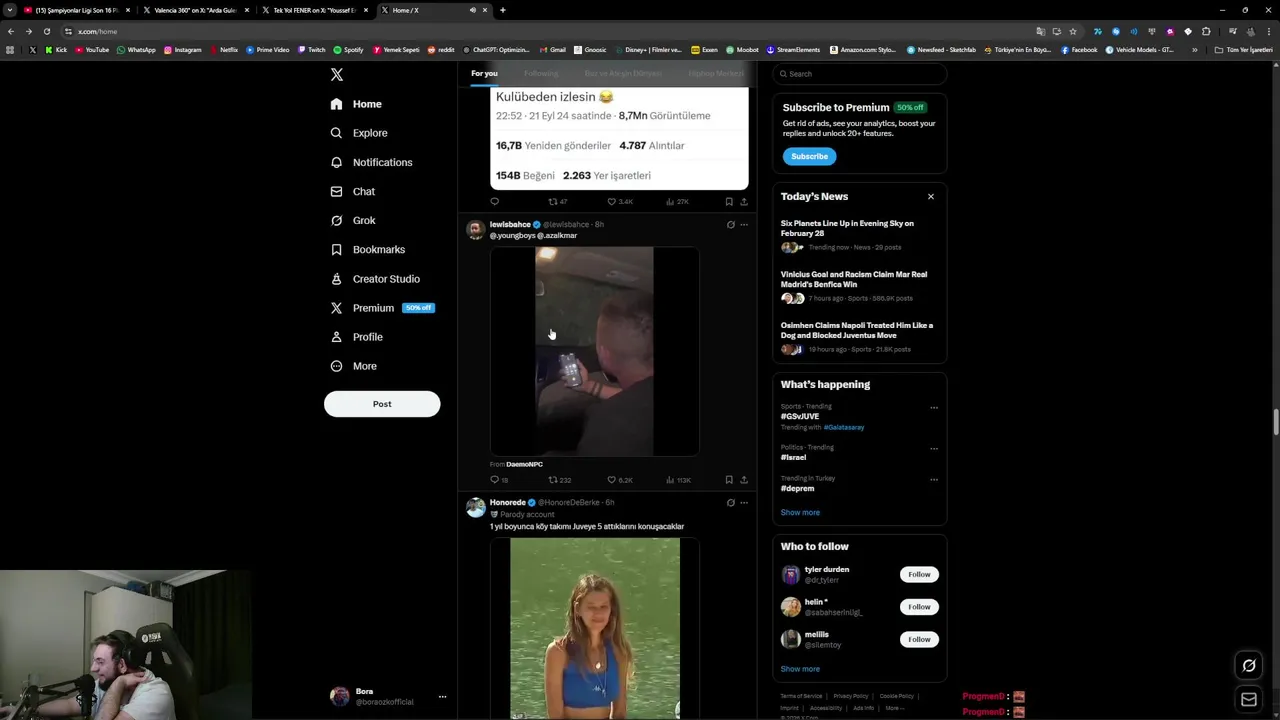Open the Twitch bookmark
1280x720 pixels.
coord(311,50)
